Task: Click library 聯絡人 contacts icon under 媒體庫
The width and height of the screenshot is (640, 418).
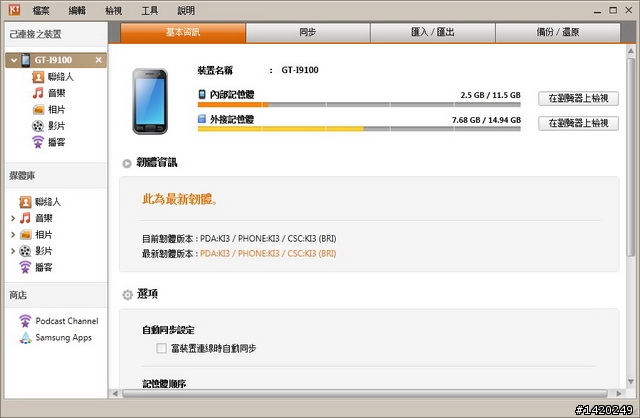Action: point(25,202)
